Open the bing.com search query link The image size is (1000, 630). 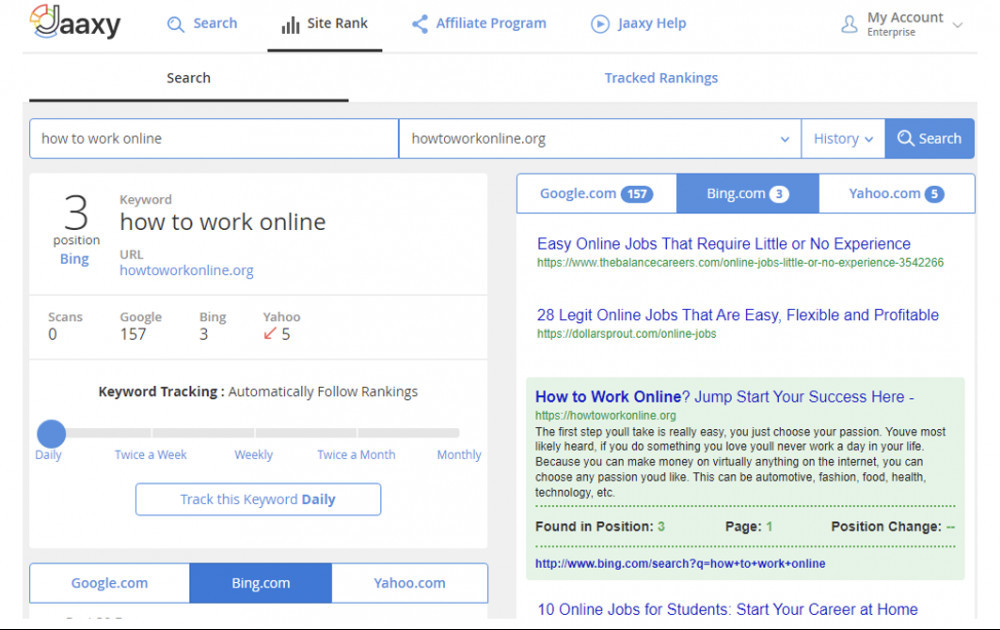[680, 564]
